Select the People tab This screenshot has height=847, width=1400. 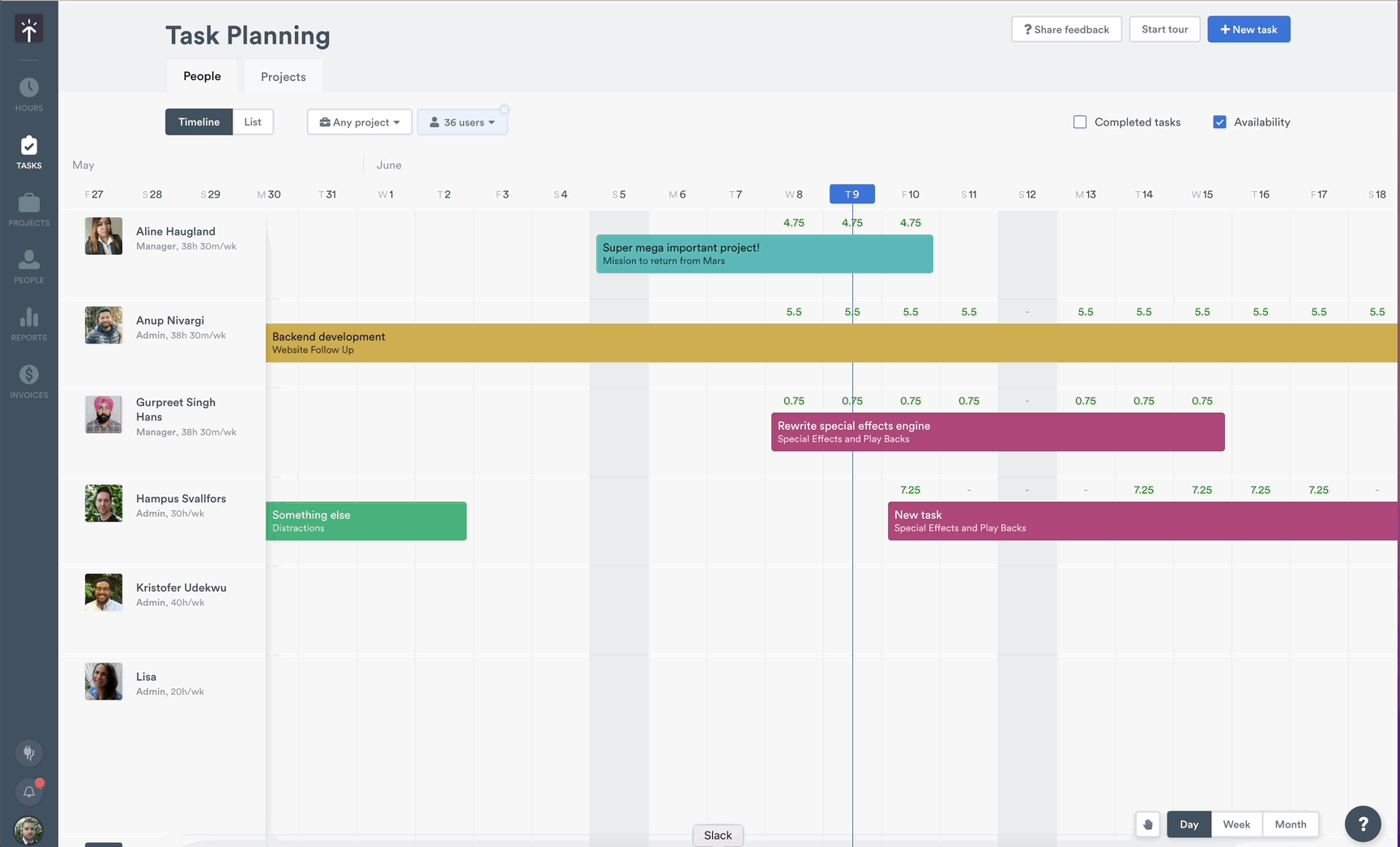202,75
